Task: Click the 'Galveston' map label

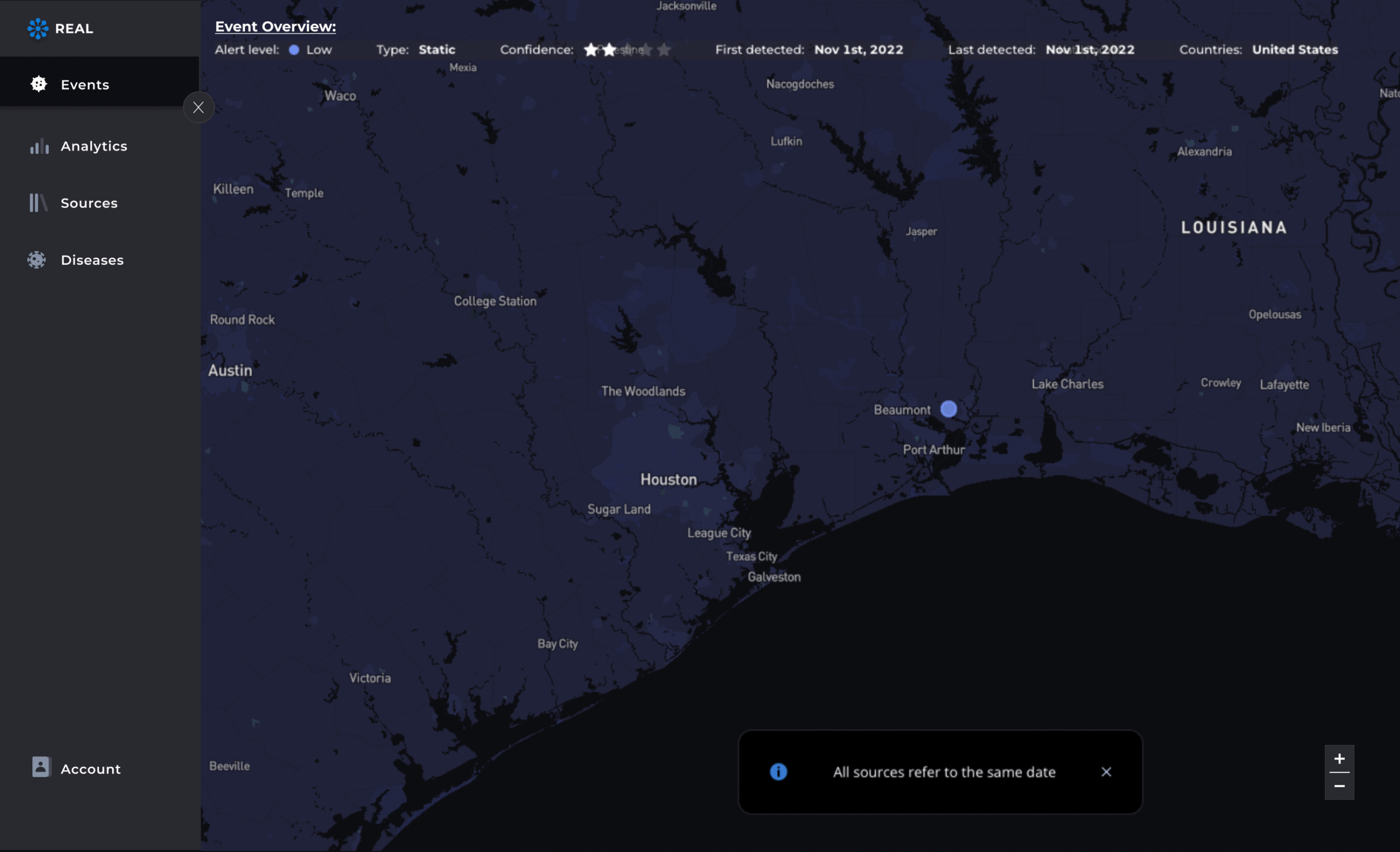Action: point(774,576)
